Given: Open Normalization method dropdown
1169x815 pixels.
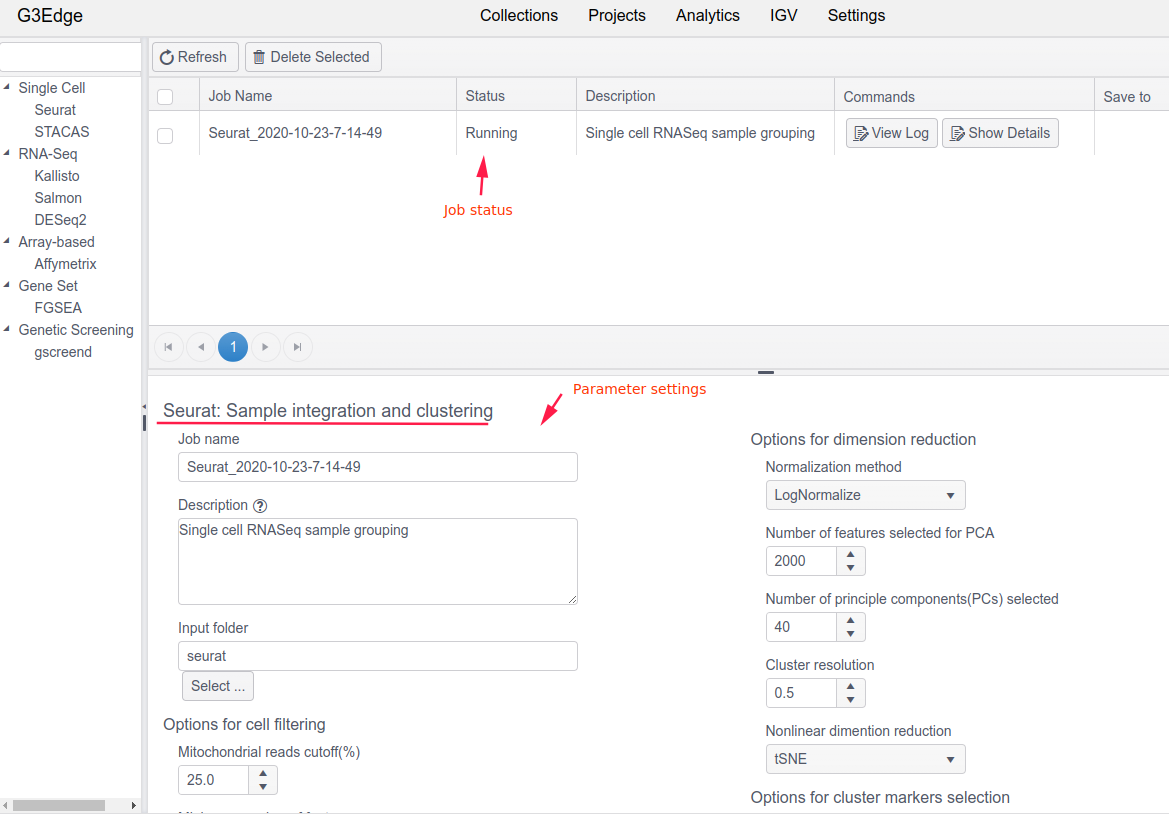Looking at the screenshot, I should coord(865,495).
